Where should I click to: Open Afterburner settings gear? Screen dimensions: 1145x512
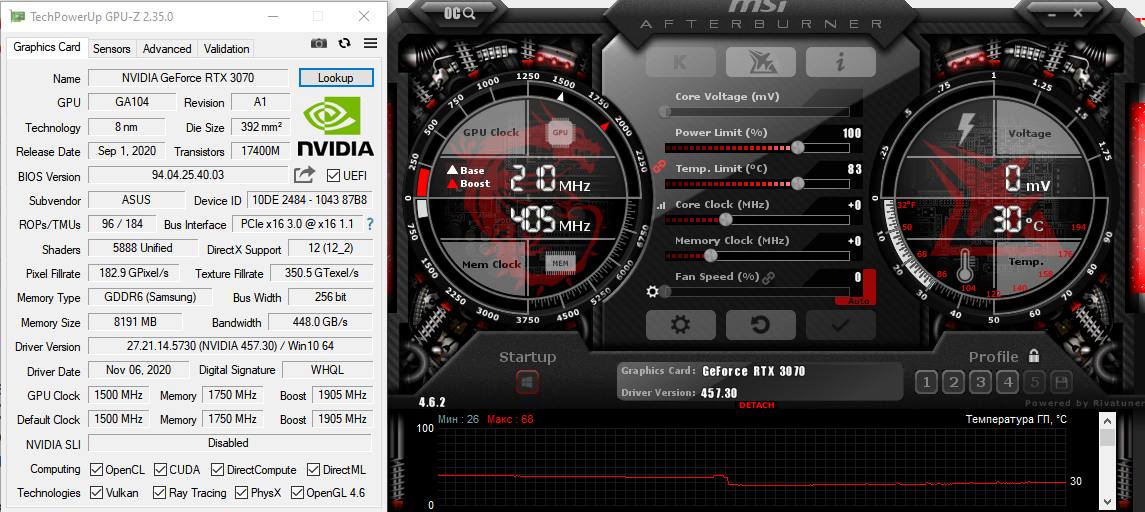click(x=680, y=325)
